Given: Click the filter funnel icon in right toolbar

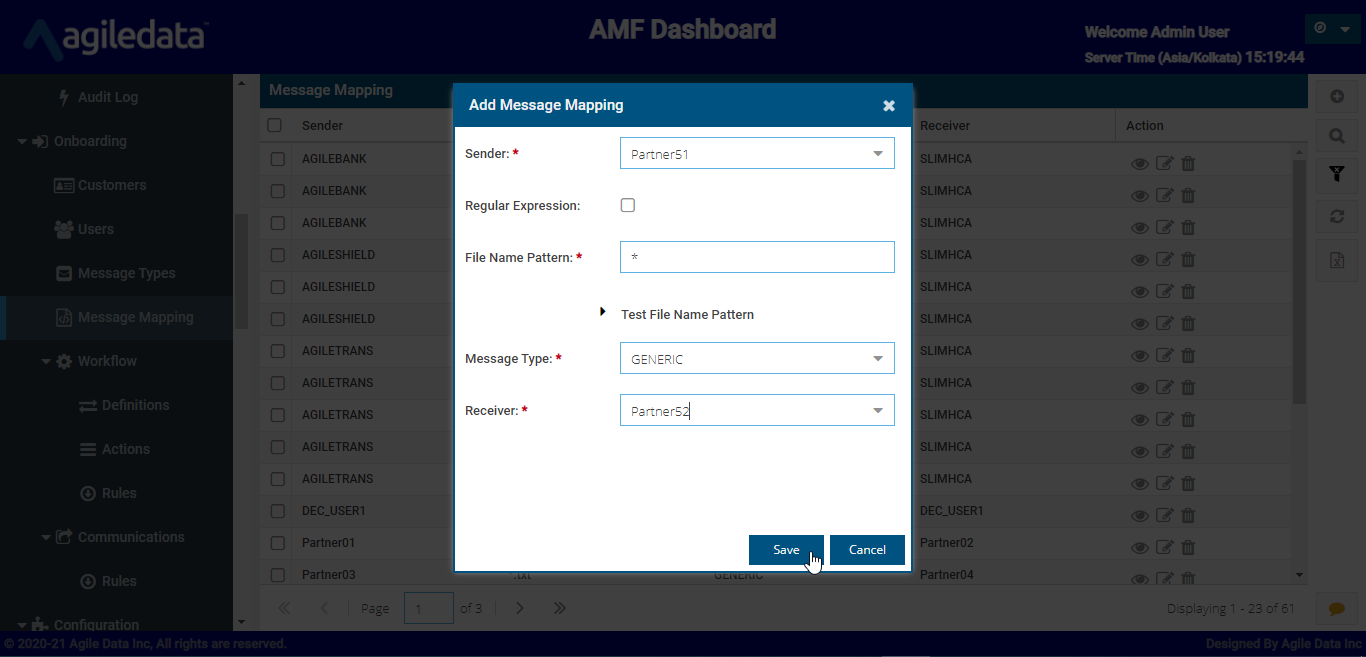Looking at the screenshot, I should coord(1336,175).
